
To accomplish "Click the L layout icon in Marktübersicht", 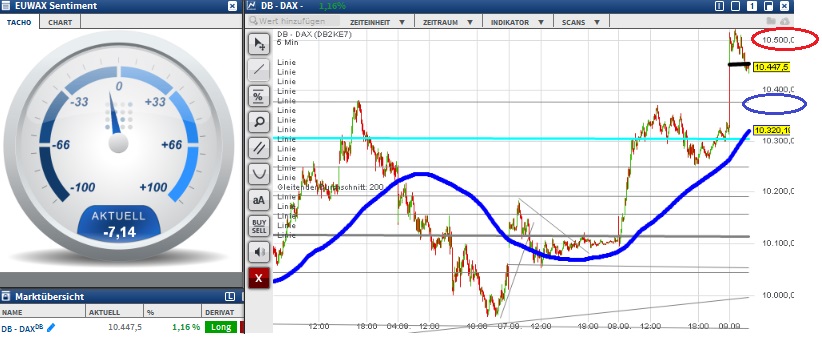I will (x=230, y=296).
